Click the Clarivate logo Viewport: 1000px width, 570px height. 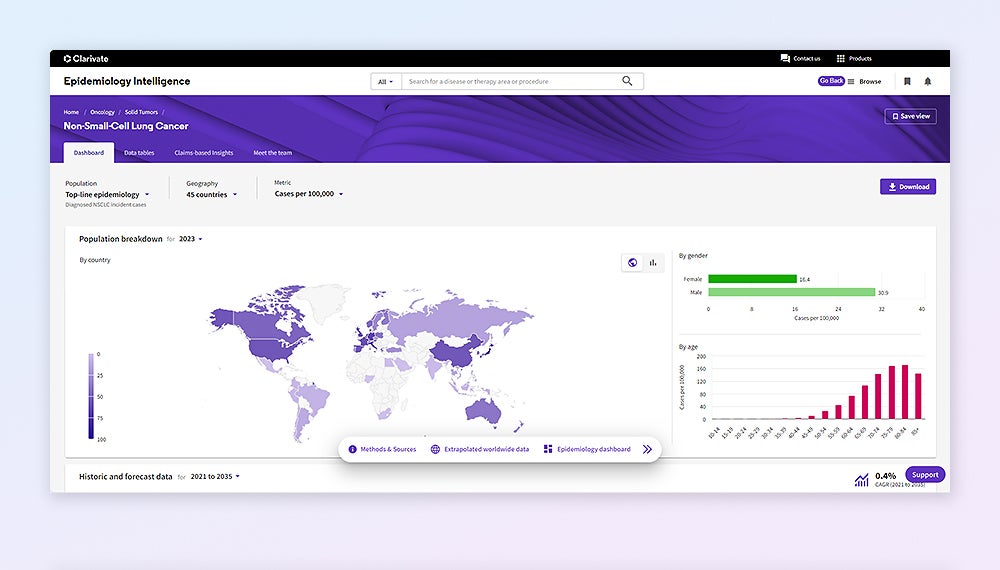[86, 58]
